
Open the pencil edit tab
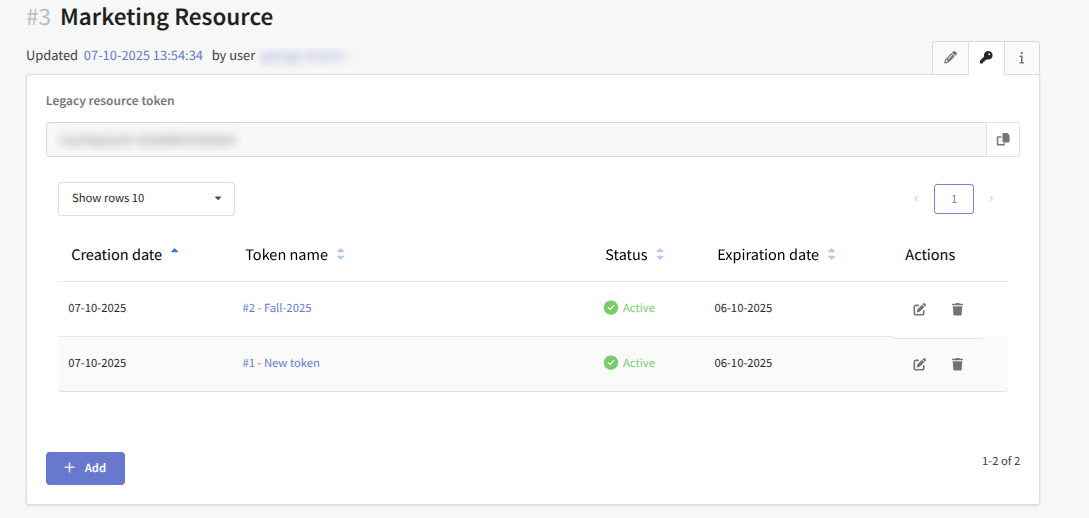(x=950, y=58)
